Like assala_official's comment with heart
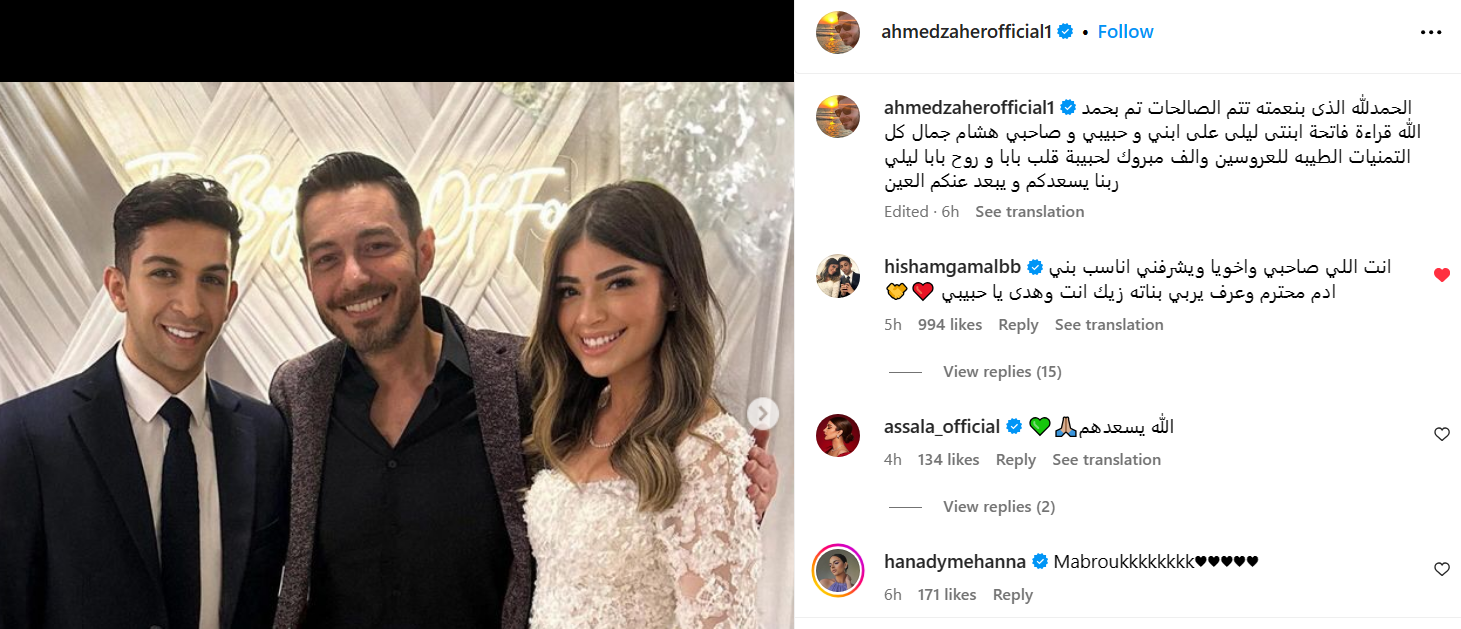Viewport: 1461px width, 629px height. tap(1441, 434)
